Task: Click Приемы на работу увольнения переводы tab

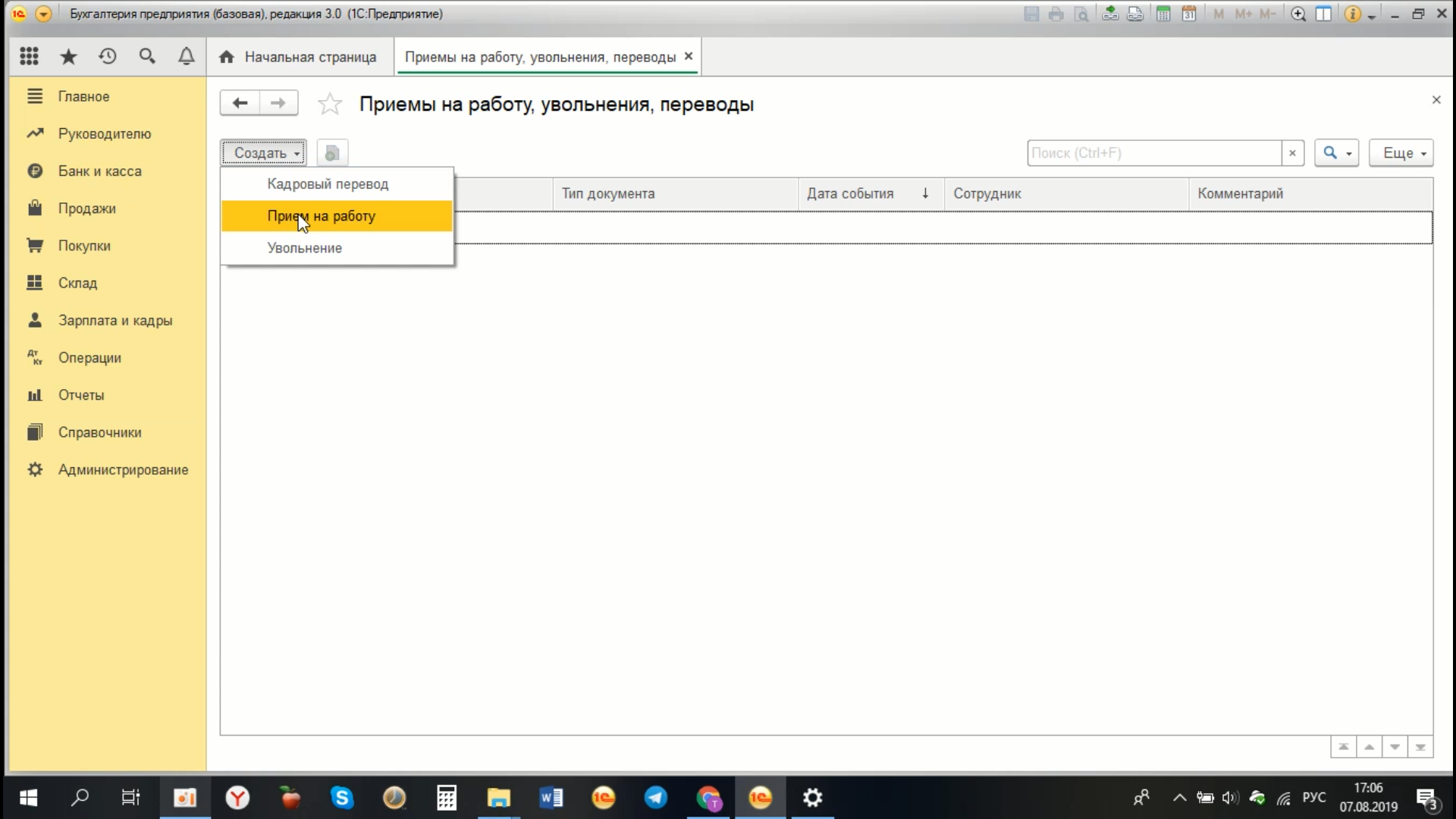Action: click(x=540, y=57)
